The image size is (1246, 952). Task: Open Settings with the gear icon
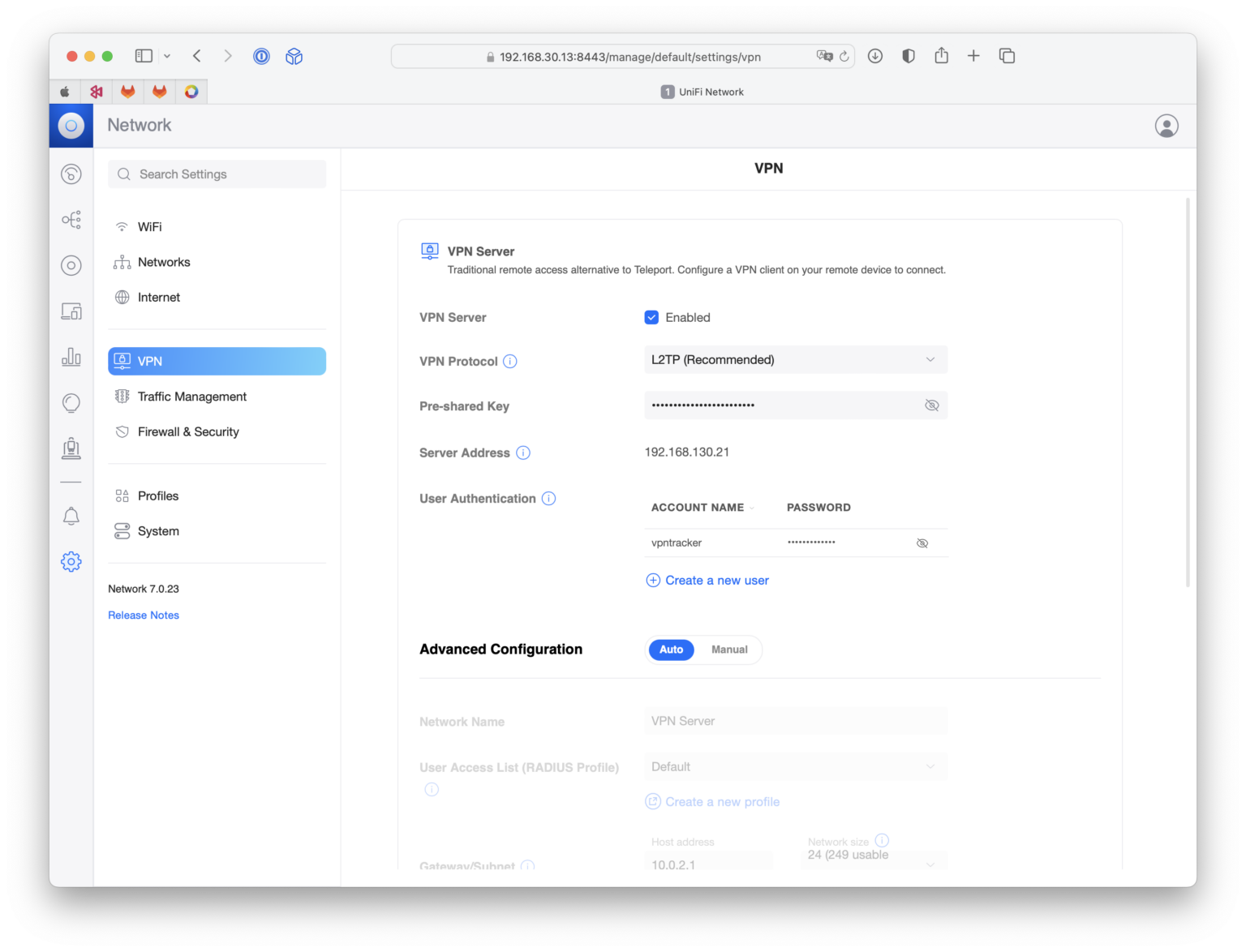(x=71, y=561)
